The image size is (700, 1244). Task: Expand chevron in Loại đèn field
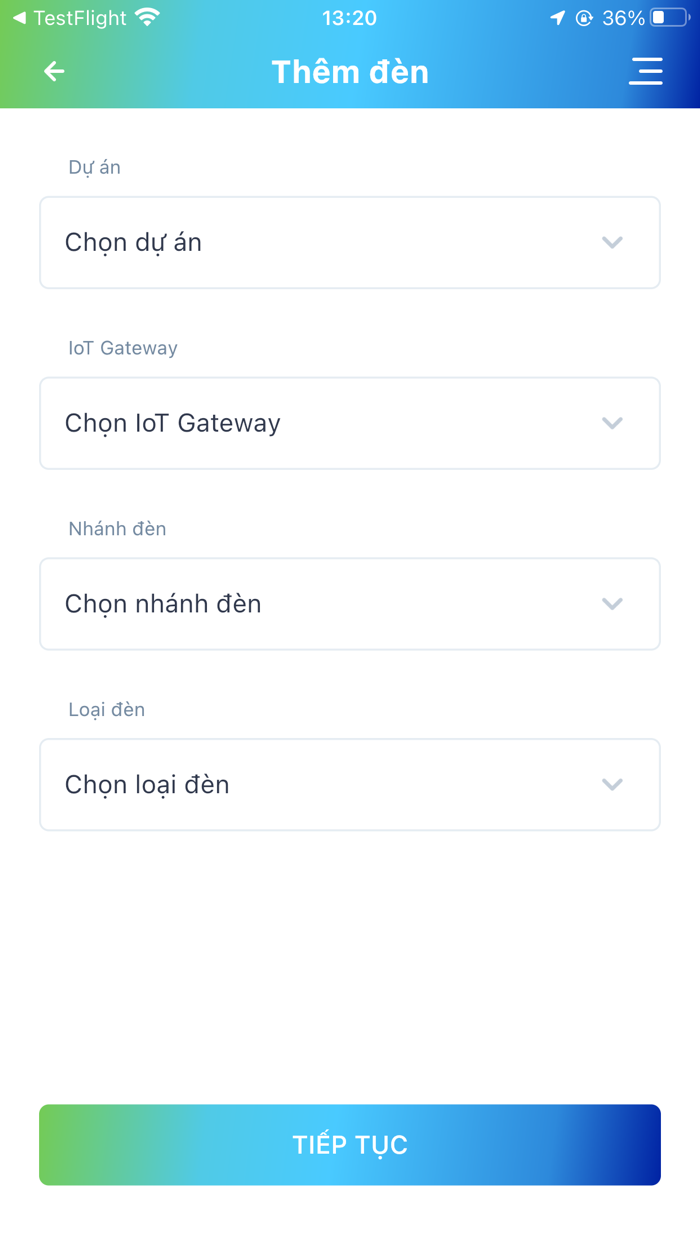613,785
